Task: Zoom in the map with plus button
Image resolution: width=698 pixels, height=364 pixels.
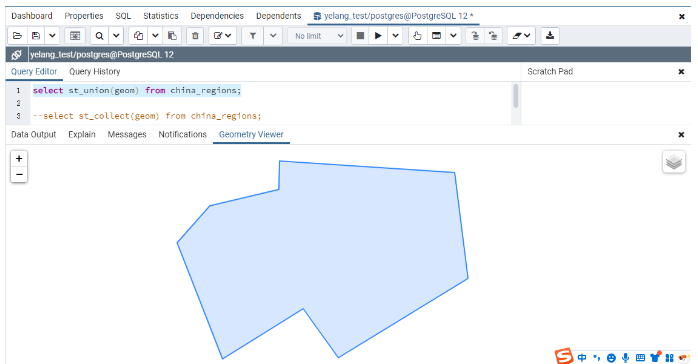Action: 19,158
